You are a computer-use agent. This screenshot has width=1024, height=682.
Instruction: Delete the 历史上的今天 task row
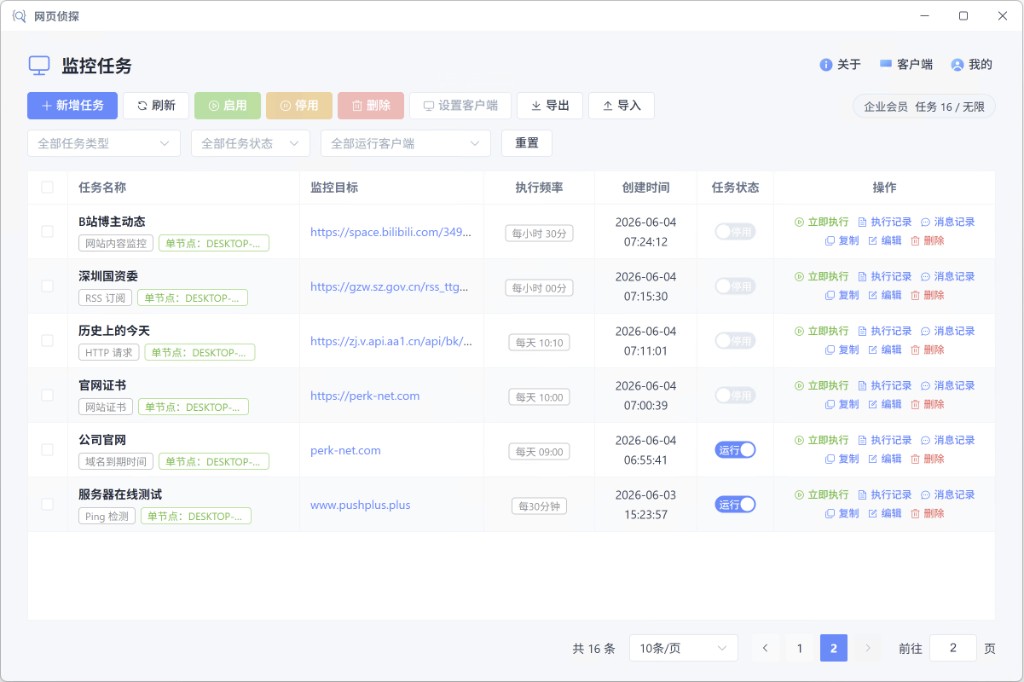(x=927, y=350)
